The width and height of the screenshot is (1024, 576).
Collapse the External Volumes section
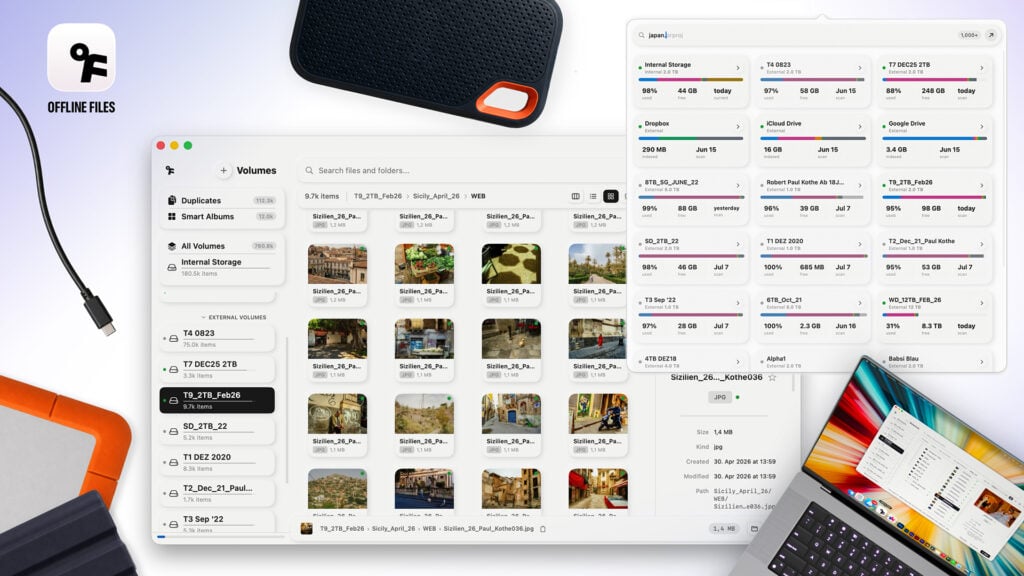pyautogui.click(x=234, y=317)
